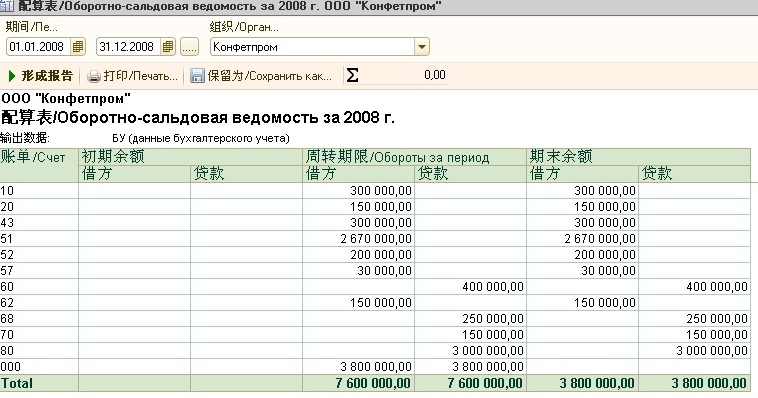
Task: Click the end date field 31.12.2008
Action: 128,47
